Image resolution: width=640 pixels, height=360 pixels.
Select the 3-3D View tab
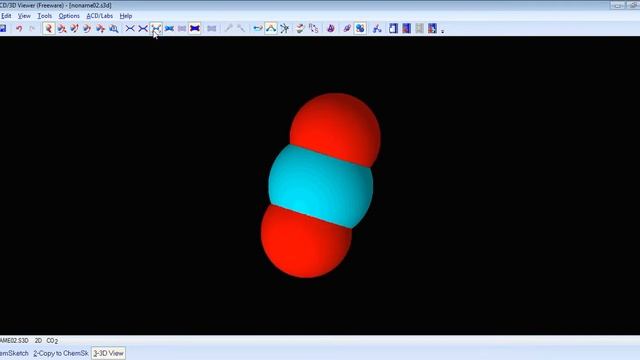(x=108, y=353)
